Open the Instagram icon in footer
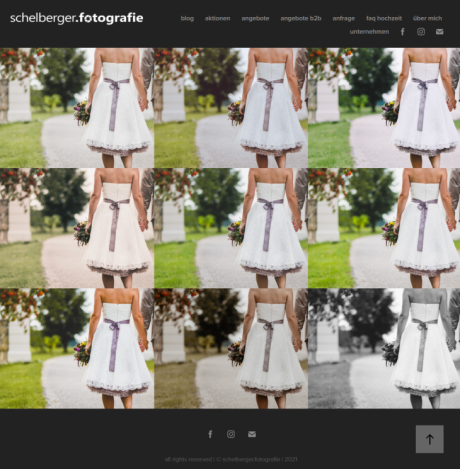 (231, 434)
